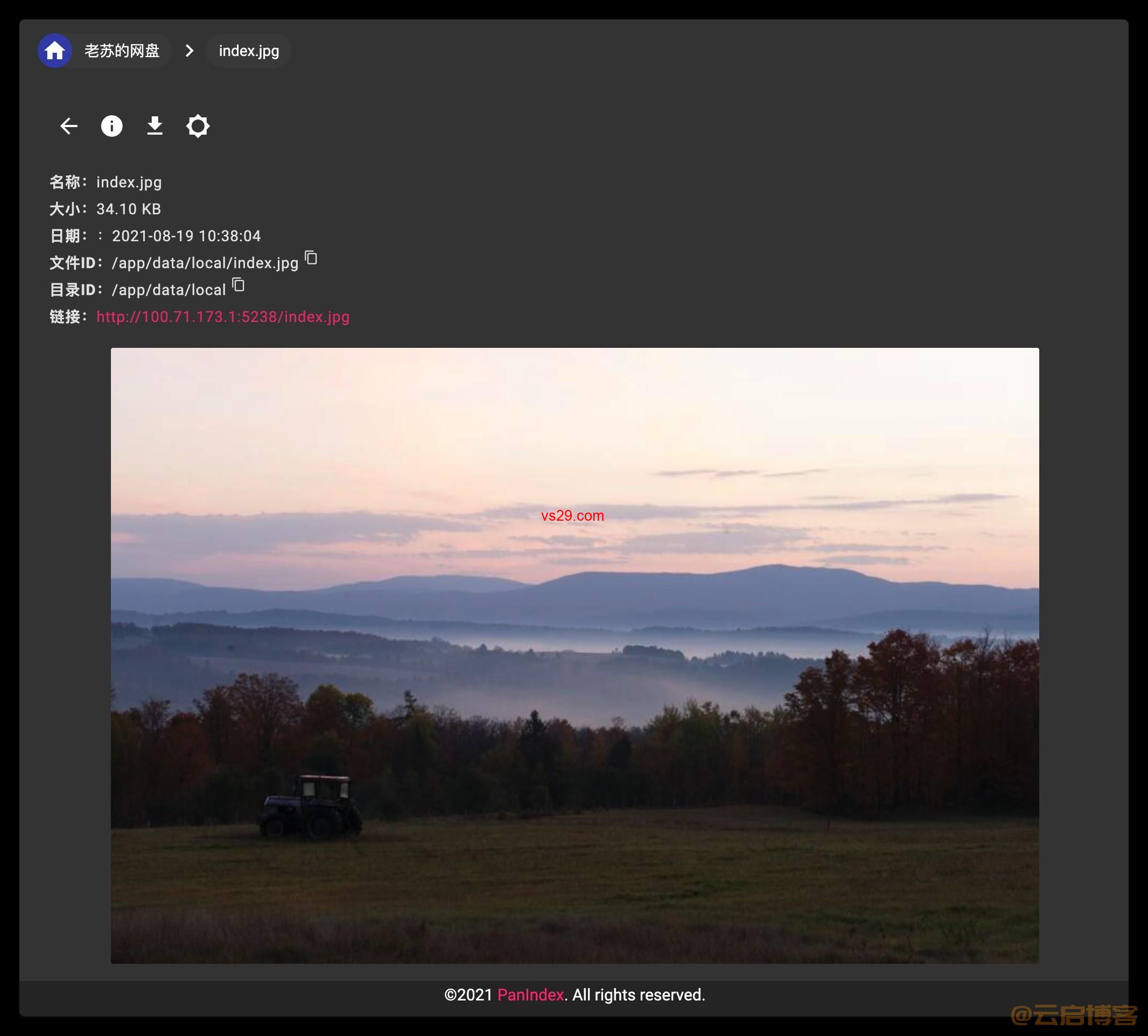
Task: Go back with the left arrow icon
Action: [x=69, y=126]
